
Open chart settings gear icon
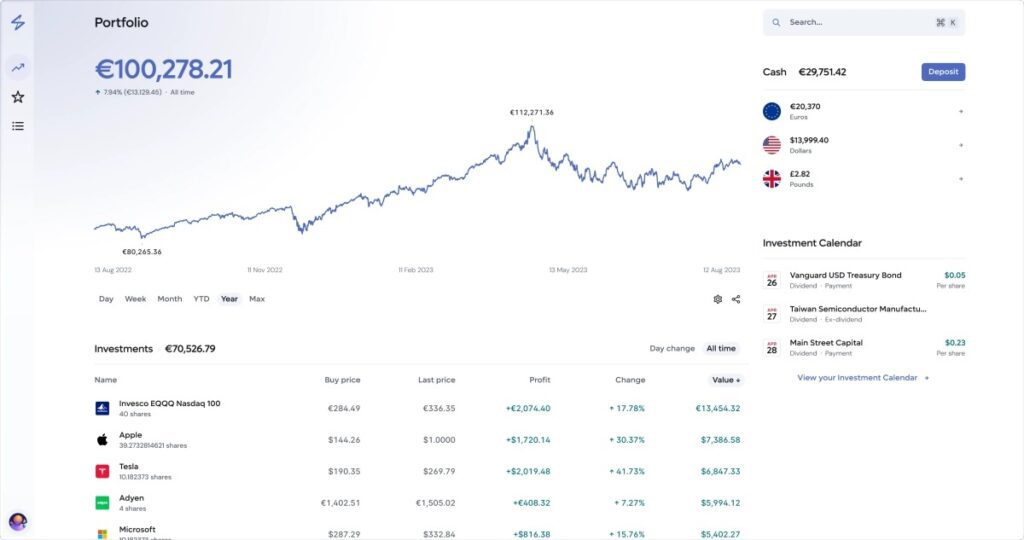tap(717, 299)
